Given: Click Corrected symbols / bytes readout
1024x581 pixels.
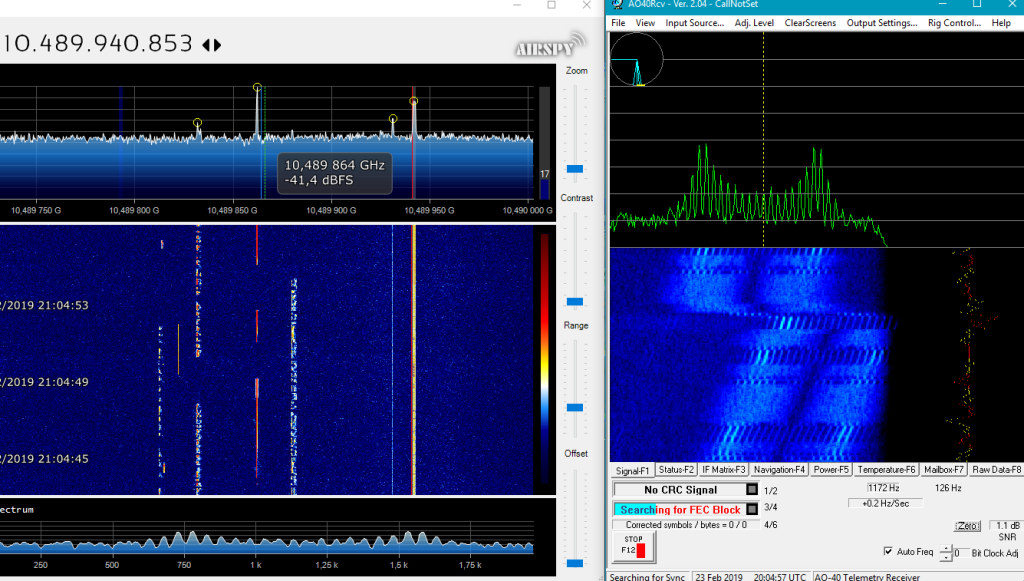Looking at the screenshot, I should pyautogui.click(x=686, y=525).
